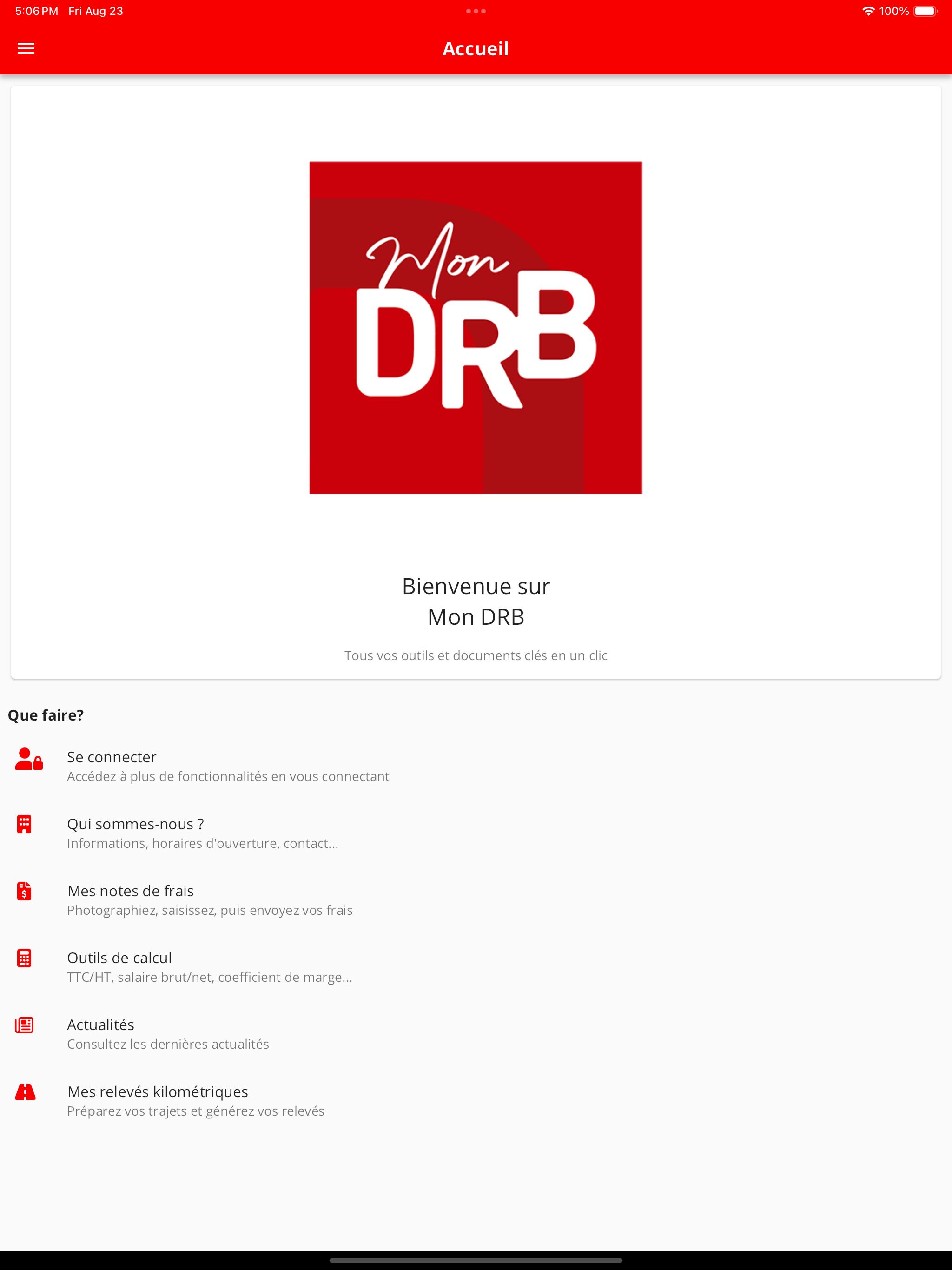This screenshot has width=952, height=1270.
Task: Tap the Wi-Fi status icon
Action: tap(868, 11)
